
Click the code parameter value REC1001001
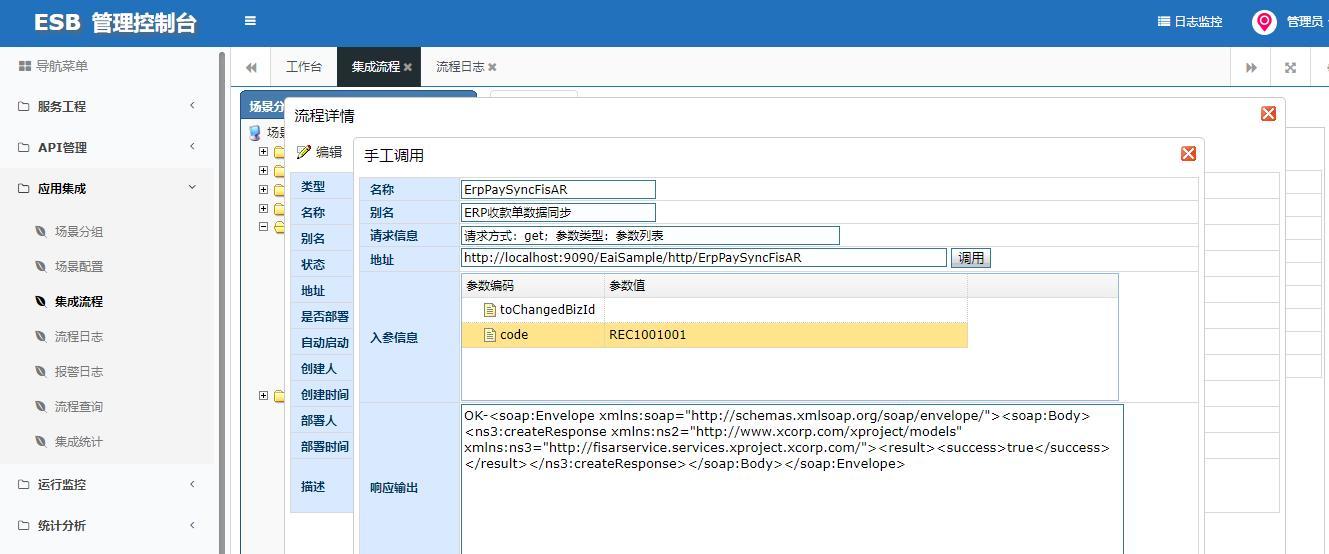click(x=648, y=335)
